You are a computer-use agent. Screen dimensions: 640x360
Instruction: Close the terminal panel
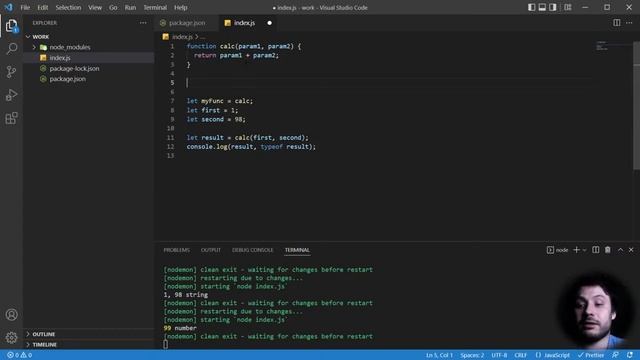[x=631, y=250]
